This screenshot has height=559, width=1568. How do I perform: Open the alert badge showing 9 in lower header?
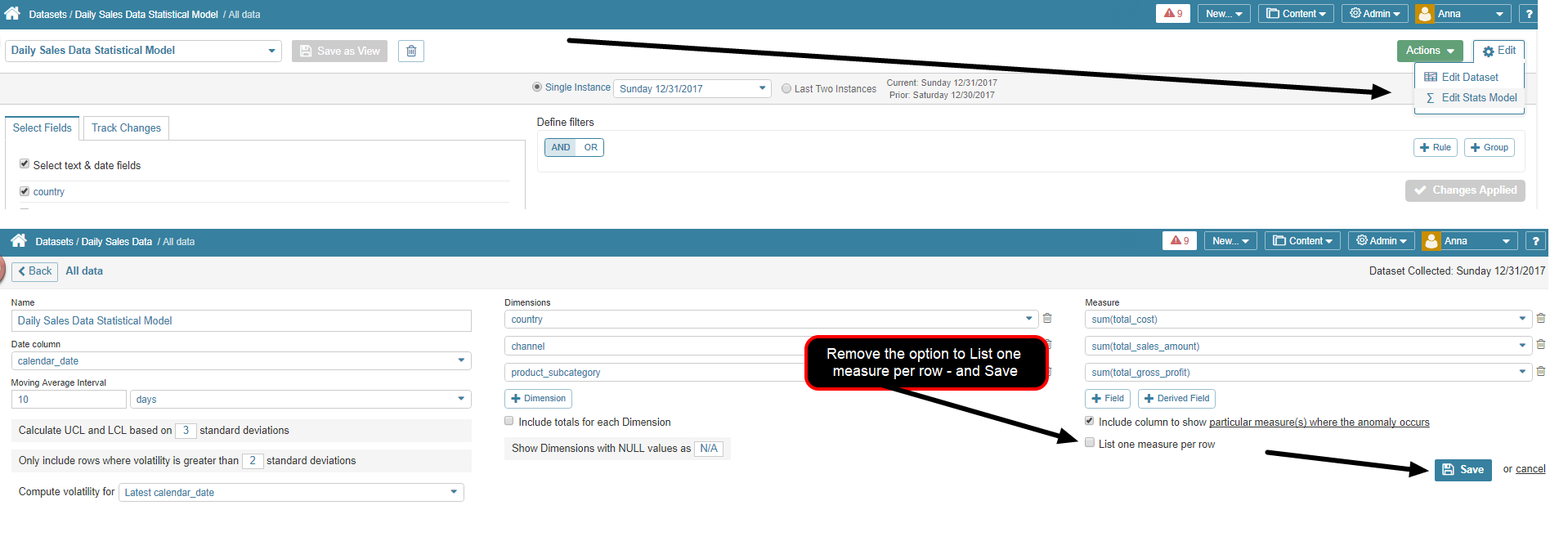pyautogui.click(x=1180, y=240)
